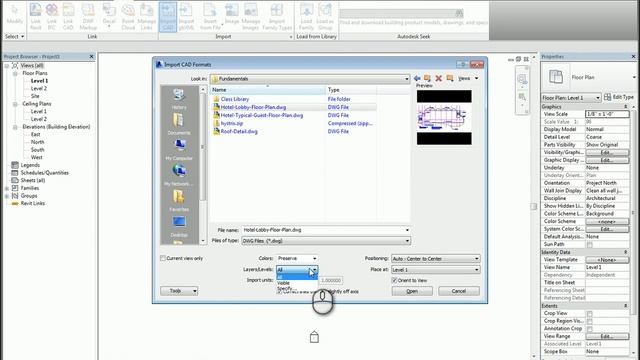Image resolution: width=640 pixels, height=360 pixels.
Task: Toggle Crop View checkbox in Properties
Action: (x=589, y=313)
